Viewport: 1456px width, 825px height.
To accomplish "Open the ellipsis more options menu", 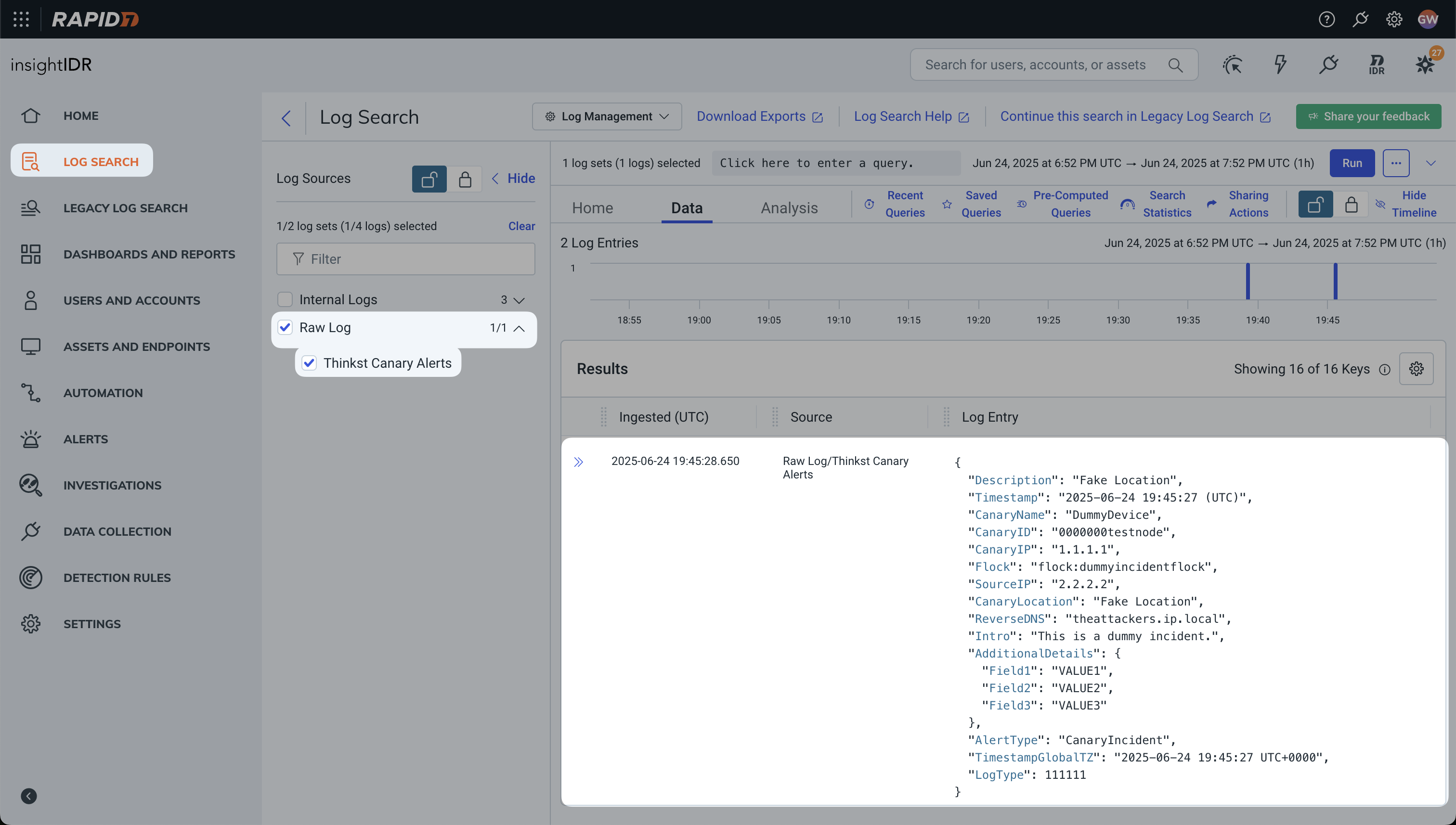I will [x=1395, y=163].
